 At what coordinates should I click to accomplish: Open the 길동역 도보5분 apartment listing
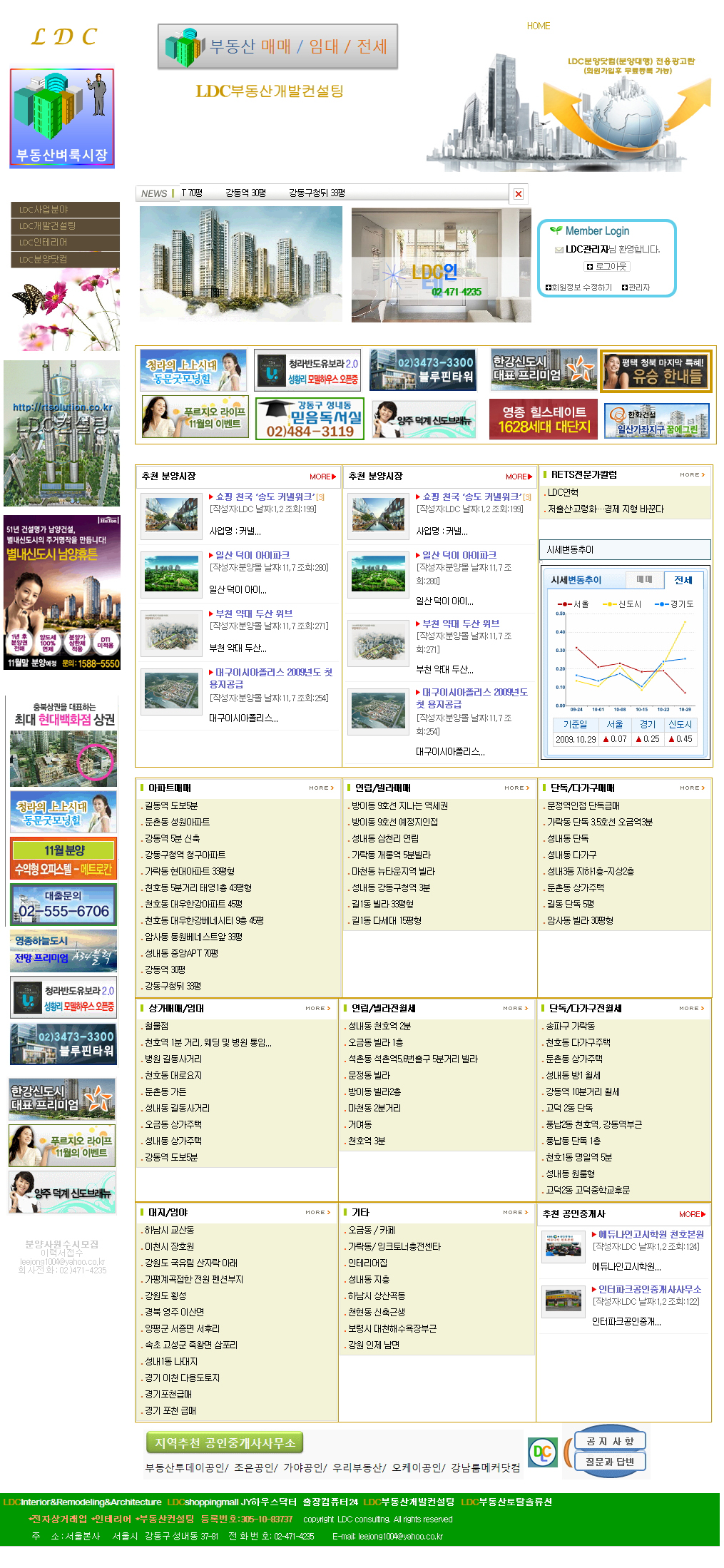[x=171, y=806]
